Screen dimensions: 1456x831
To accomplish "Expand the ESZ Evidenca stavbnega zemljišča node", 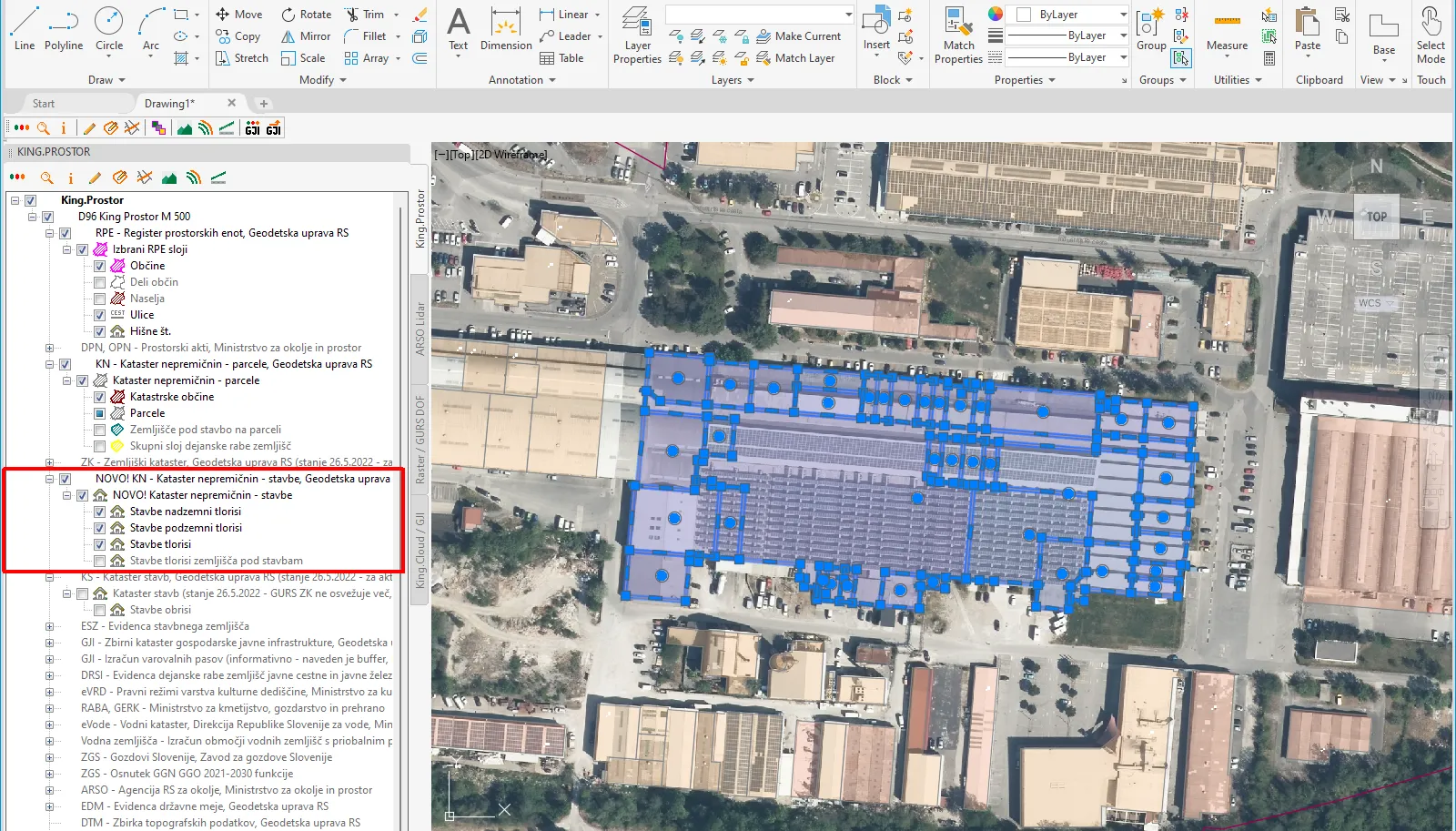I will [50, 626].
